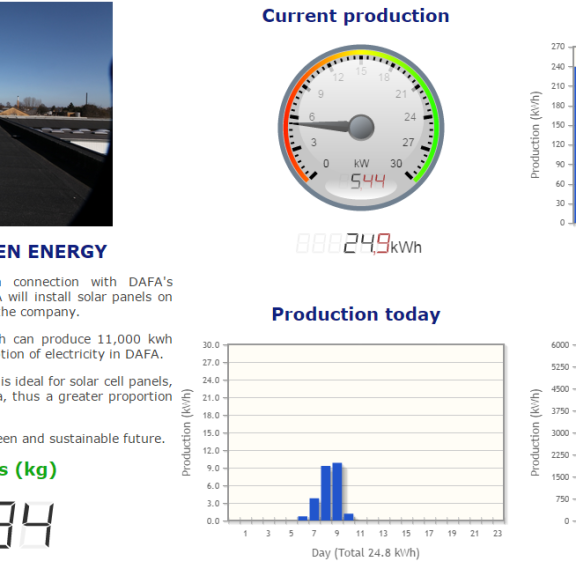
Task: Click the gauge needle center hub
Action: 361,127
